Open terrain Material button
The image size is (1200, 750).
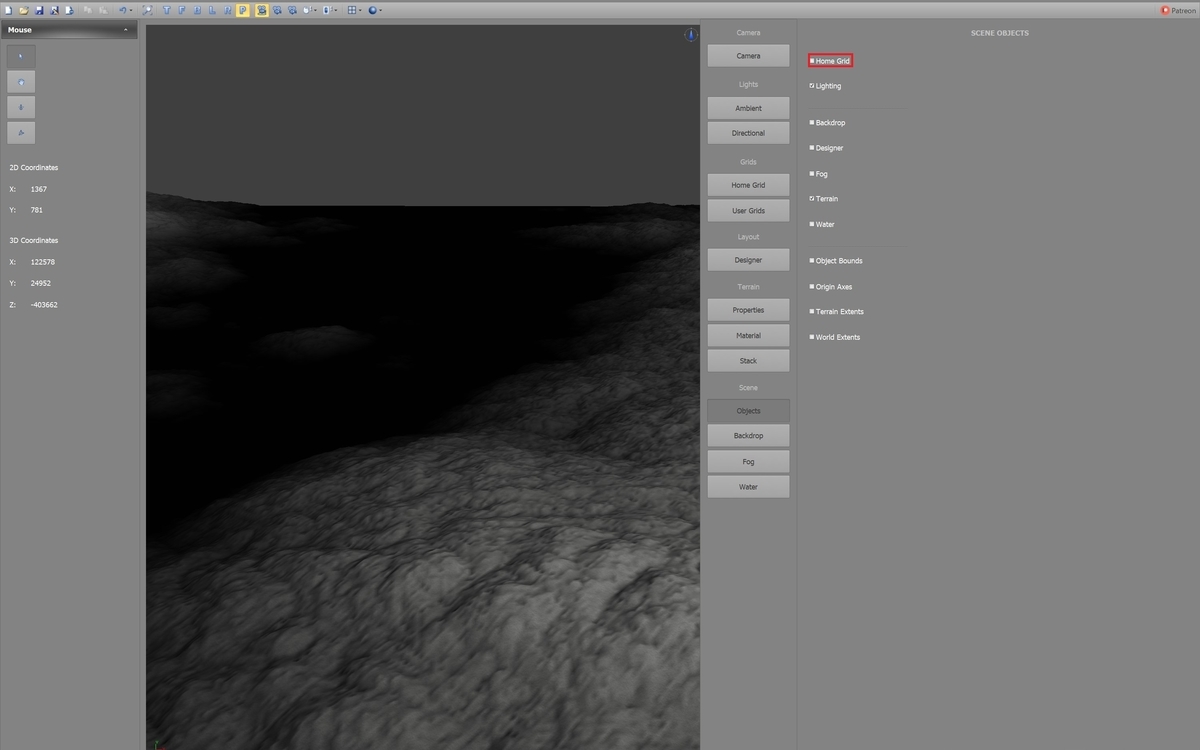(x=748, y=336)
